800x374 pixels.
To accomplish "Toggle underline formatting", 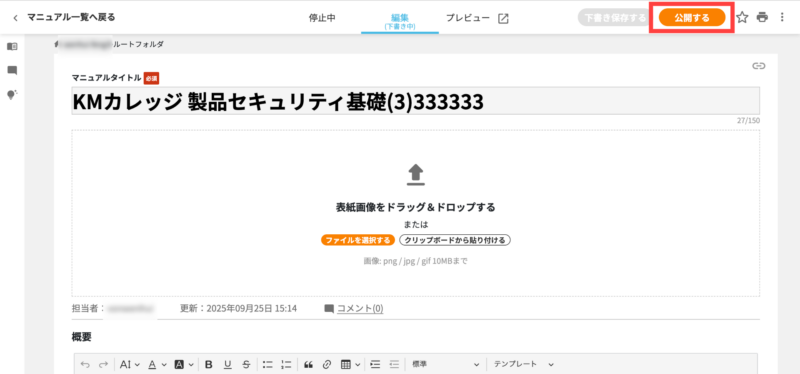I will (x=228, y=364).
